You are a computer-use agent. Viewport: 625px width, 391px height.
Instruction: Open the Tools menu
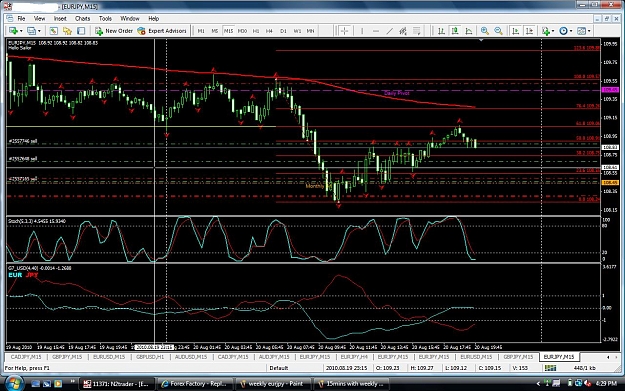105,18
